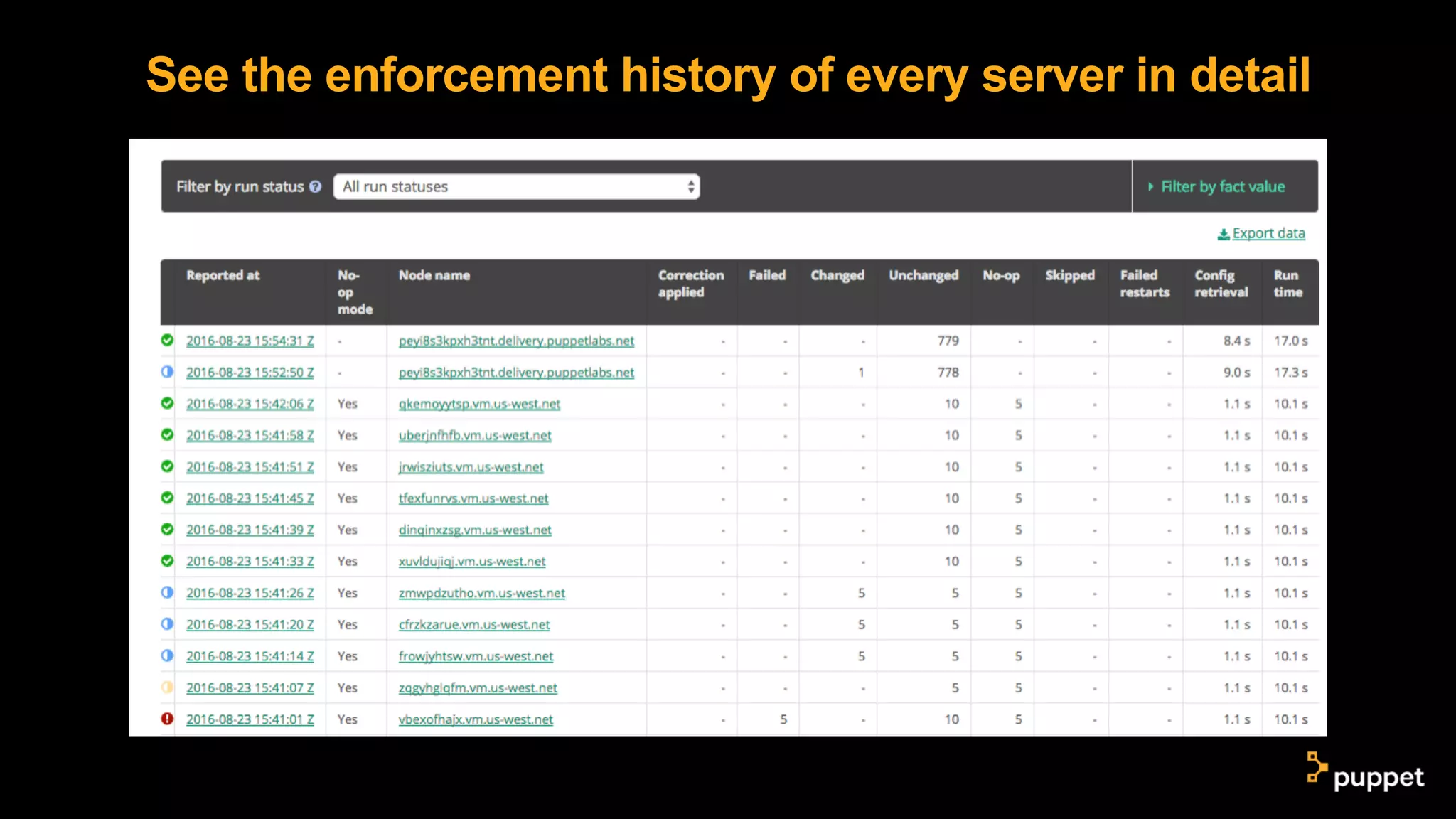Click blue status icon for frowjyhtsw row
The image size is (1456, 819).
pyautogui.click(x=167, y=655)
